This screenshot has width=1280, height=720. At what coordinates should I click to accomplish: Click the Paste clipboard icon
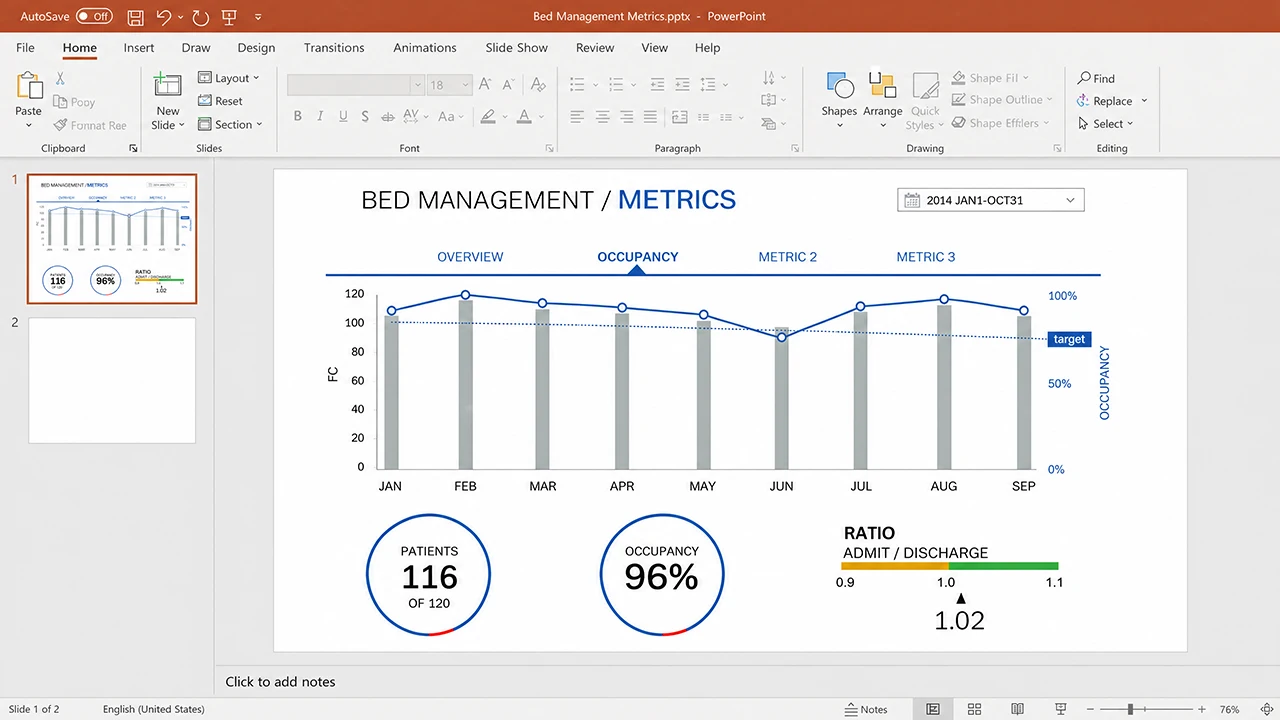point(29,86)
